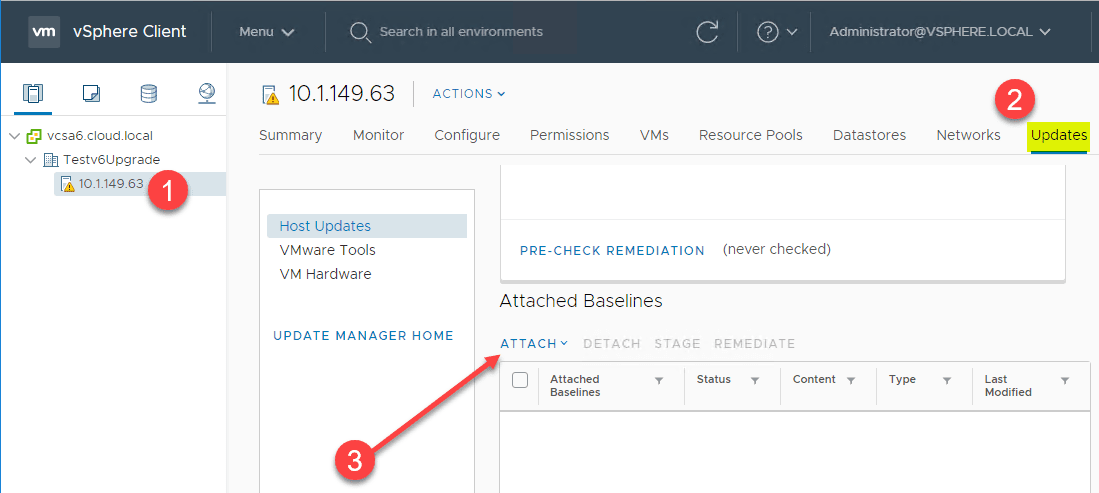This screenshot has height=493, width=1099.
Task: Open the Administrator@VSPHERE.LOCAL user menu
Action: [941, 32]
